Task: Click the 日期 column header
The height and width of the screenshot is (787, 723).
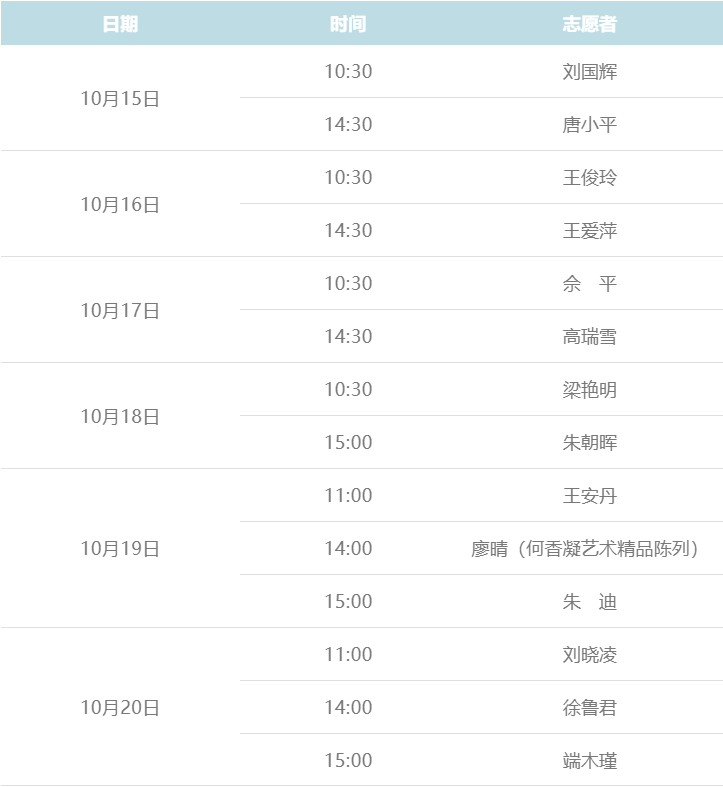Action: [x=120, y=24]
